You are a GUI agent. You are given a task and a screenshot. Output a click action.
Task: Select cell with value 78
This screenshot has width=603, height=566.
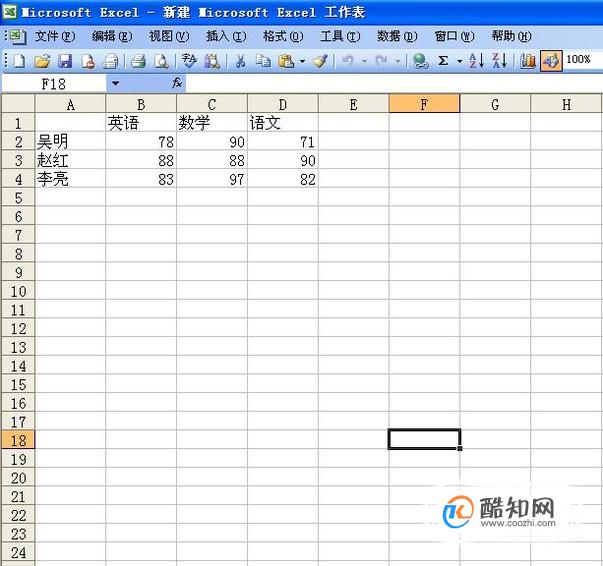[141, 142]
